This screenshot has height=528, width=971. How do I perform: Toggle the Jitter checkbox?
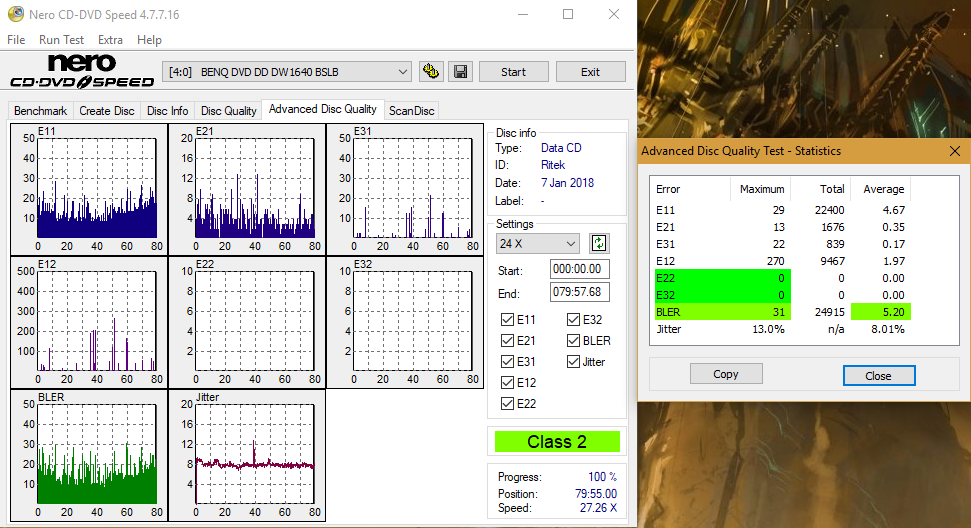coord(573,361)
